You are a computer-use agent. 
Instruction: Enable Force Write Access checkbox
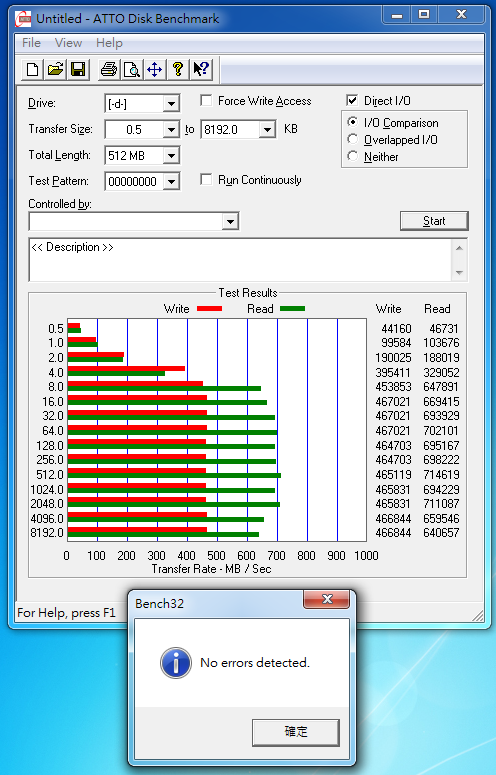pyautogui.click(x=206, y=101)
